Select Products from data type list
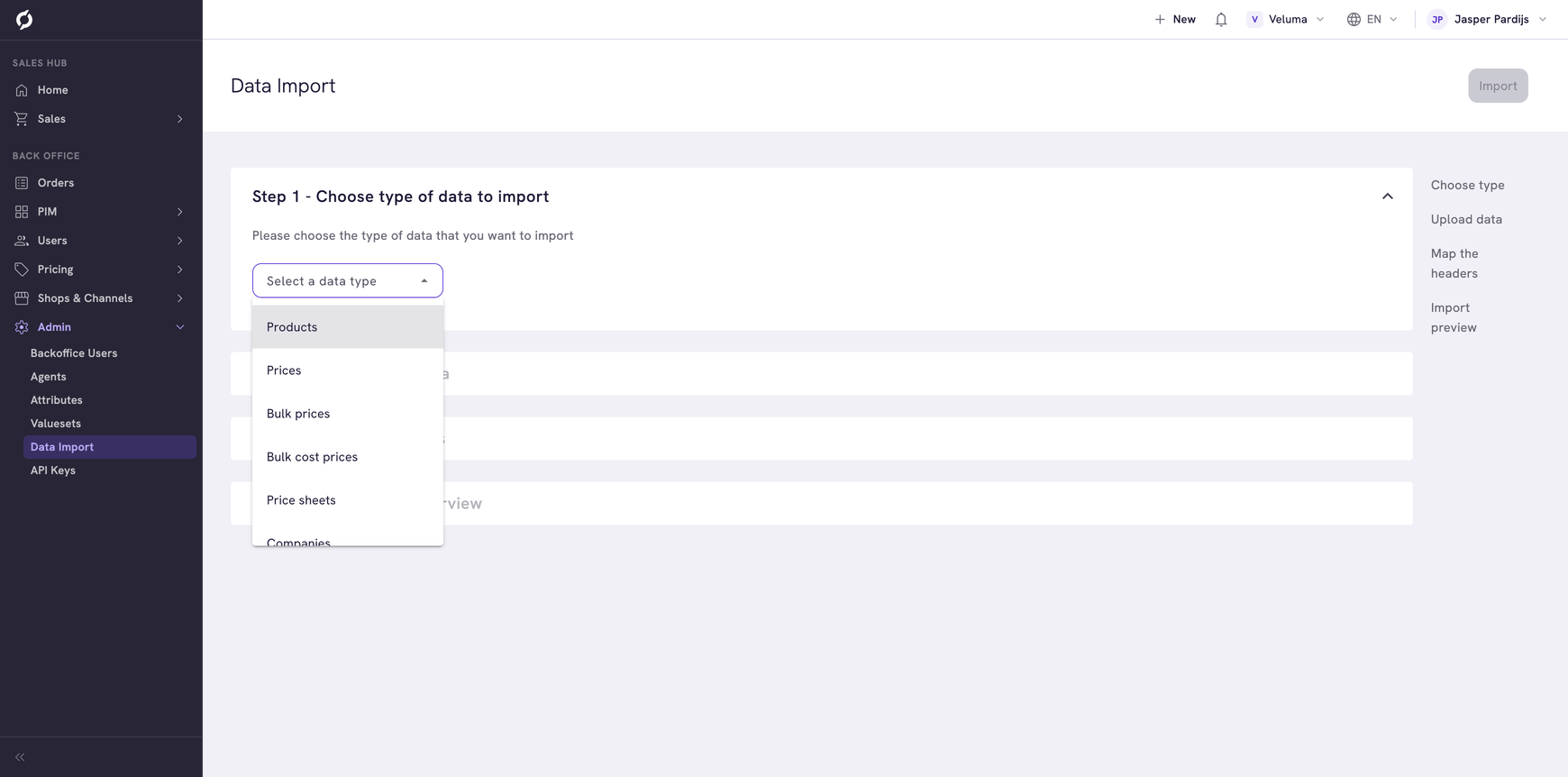This screenshot has height=777, width=1568. coord(348,327)
